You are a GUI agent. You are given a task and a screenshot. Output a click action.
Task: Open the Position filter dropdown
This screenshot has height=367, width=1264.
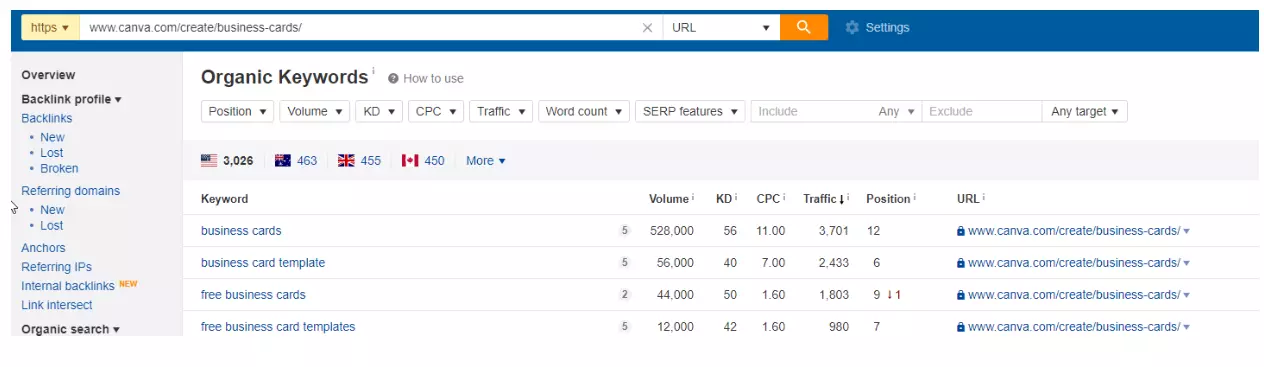pyautogui.click(x=238, y=112)
